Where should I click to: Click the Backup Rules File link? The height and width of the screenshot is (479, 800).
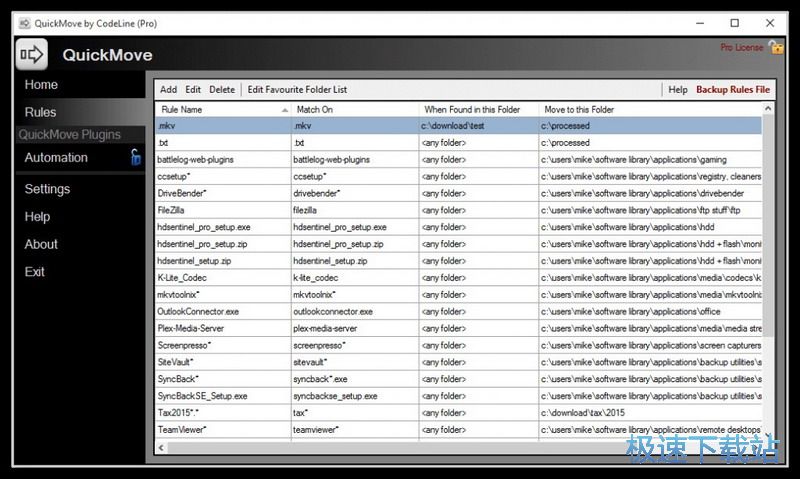733,90
